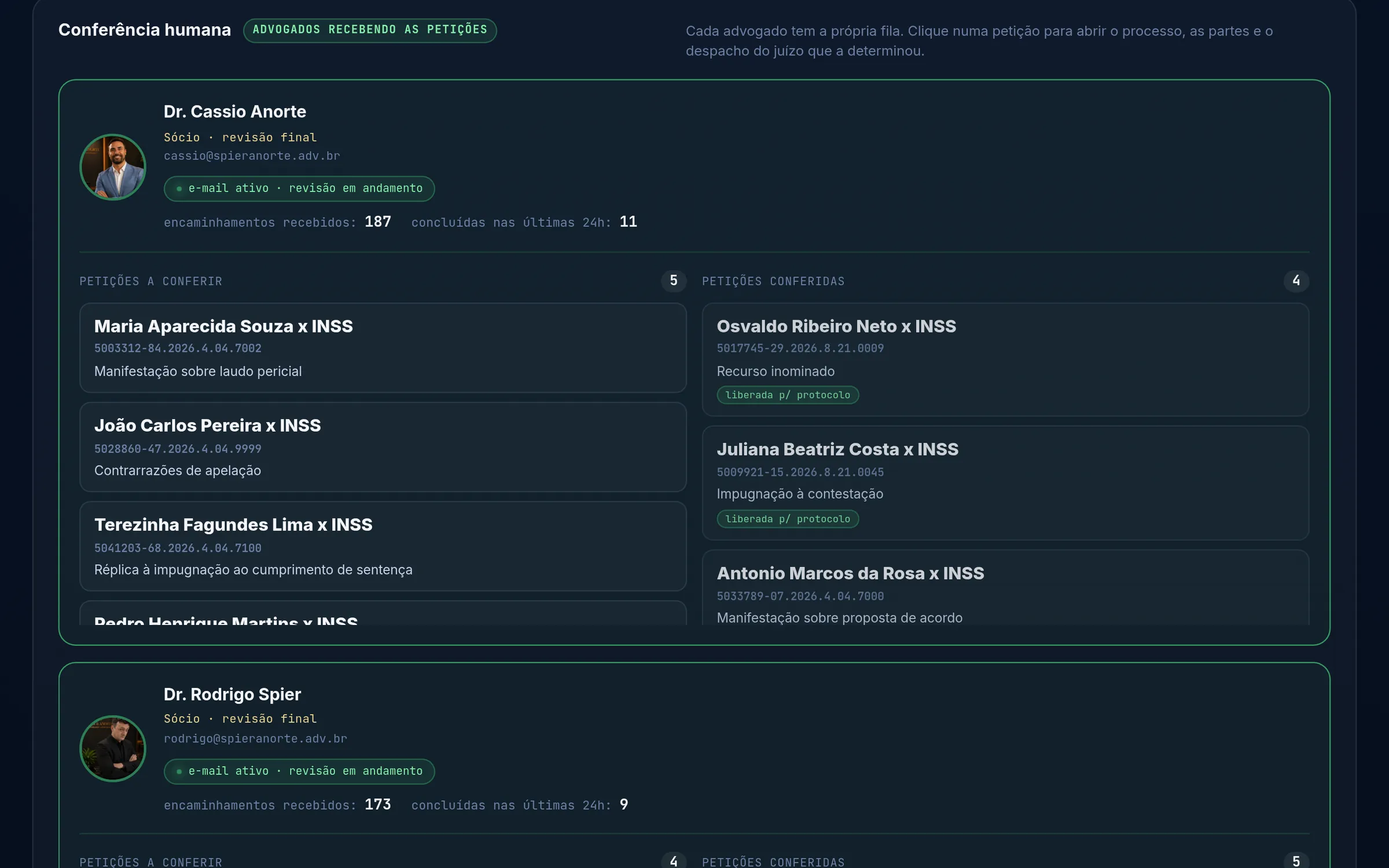
Task: Click Cassio's concluídas nas últimas 24h value 11
Action: pyautogui.click(x=629, y=222)
